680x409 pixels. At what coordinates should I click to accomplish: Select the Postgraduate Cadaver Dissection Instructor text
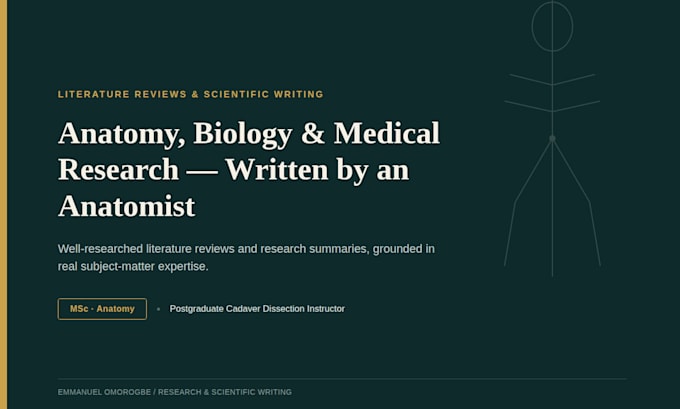[x=257, y=309]
